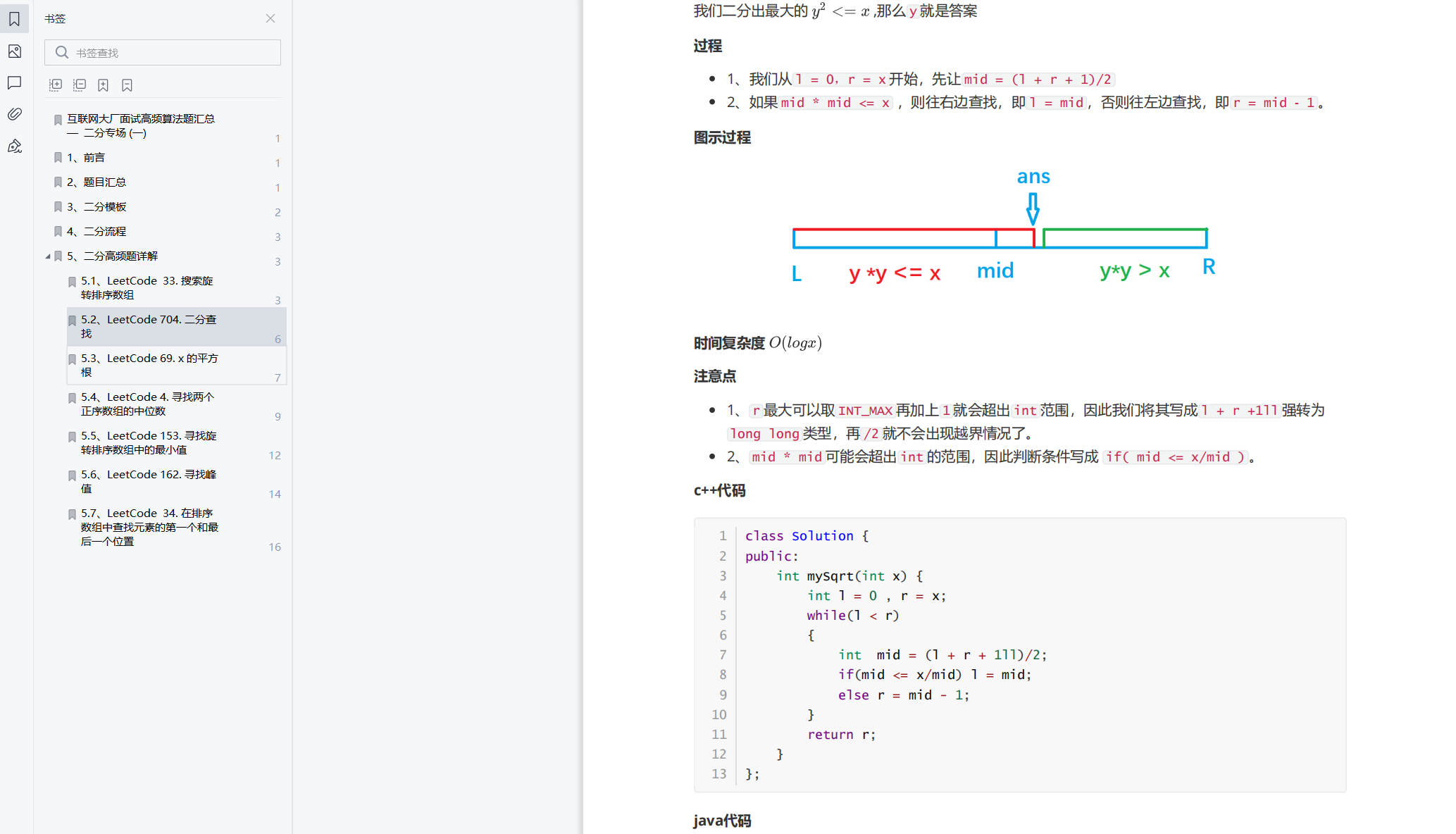The height and width of the screenshot is (834, 1456).
Task: Click code line 'else r = mid - 1;'
Action: click(x=904, y=695)
